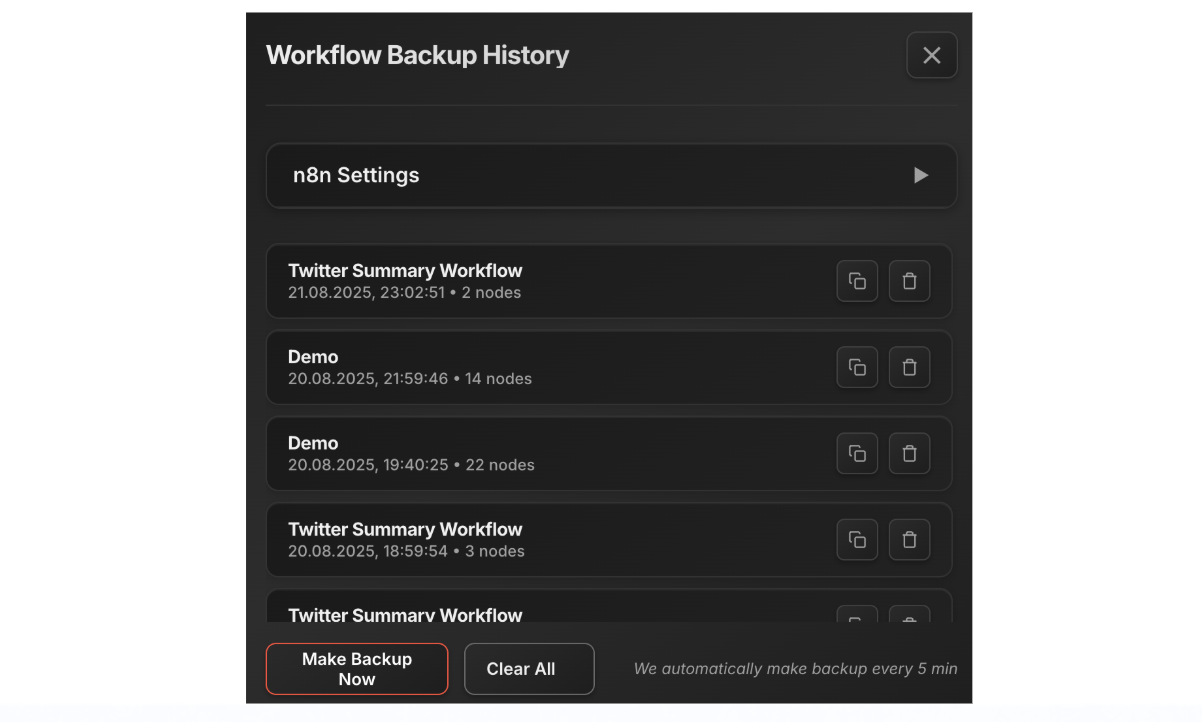
Task: Select the Demo 19:40:25 backup entry
Action: point(609,453)
